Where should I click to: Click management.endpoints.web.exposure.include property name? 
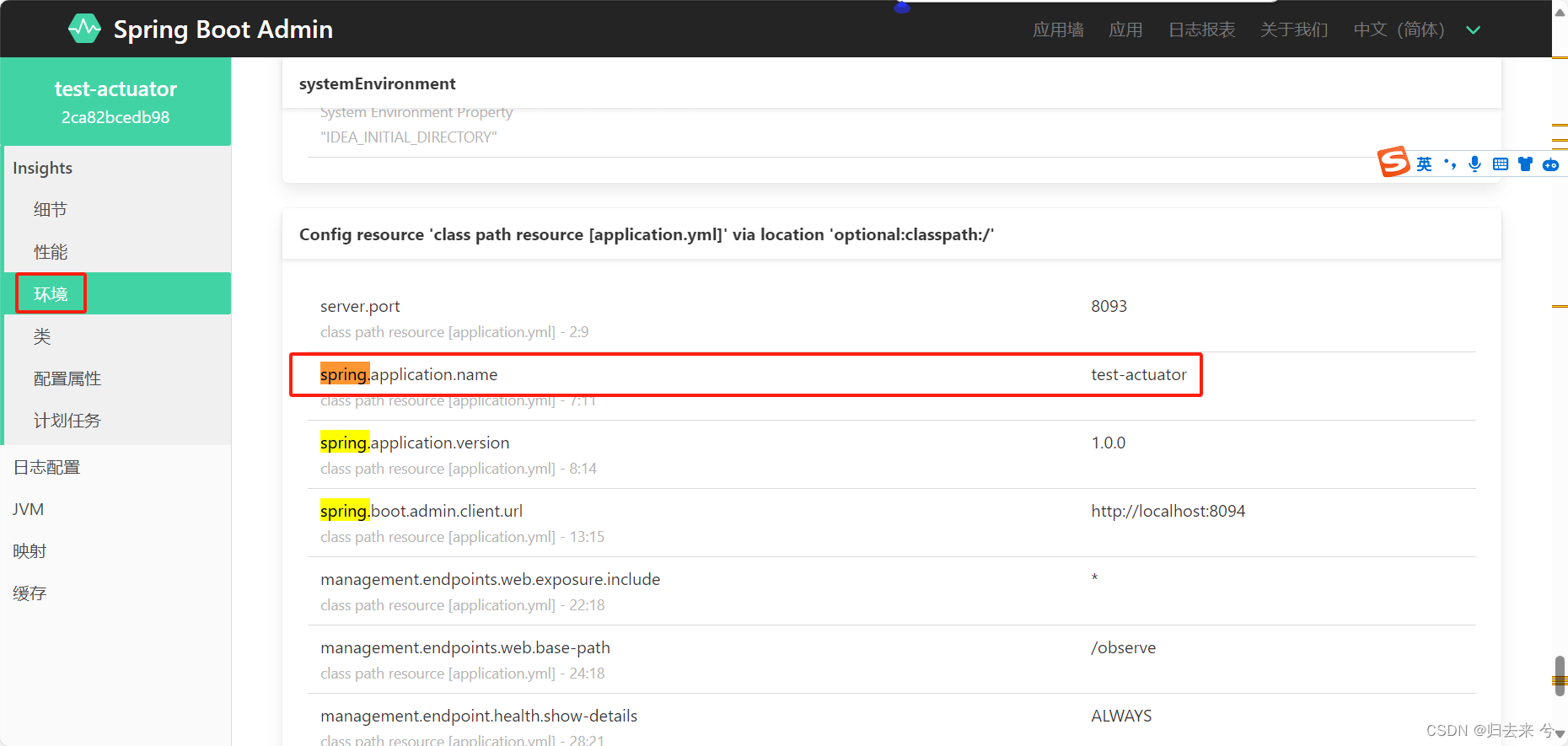[x=490, y=579]
